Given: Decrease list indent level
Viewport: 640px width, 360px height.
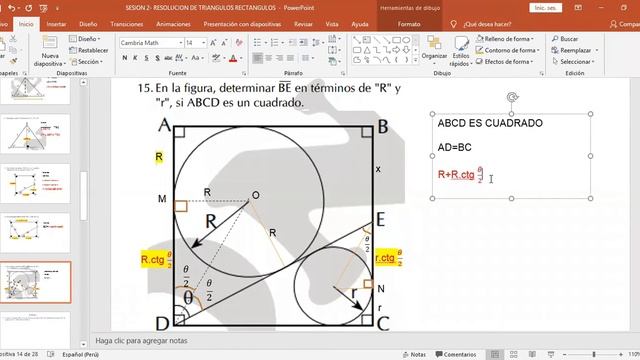Looking at the screenshot, I should coord(293,42).
